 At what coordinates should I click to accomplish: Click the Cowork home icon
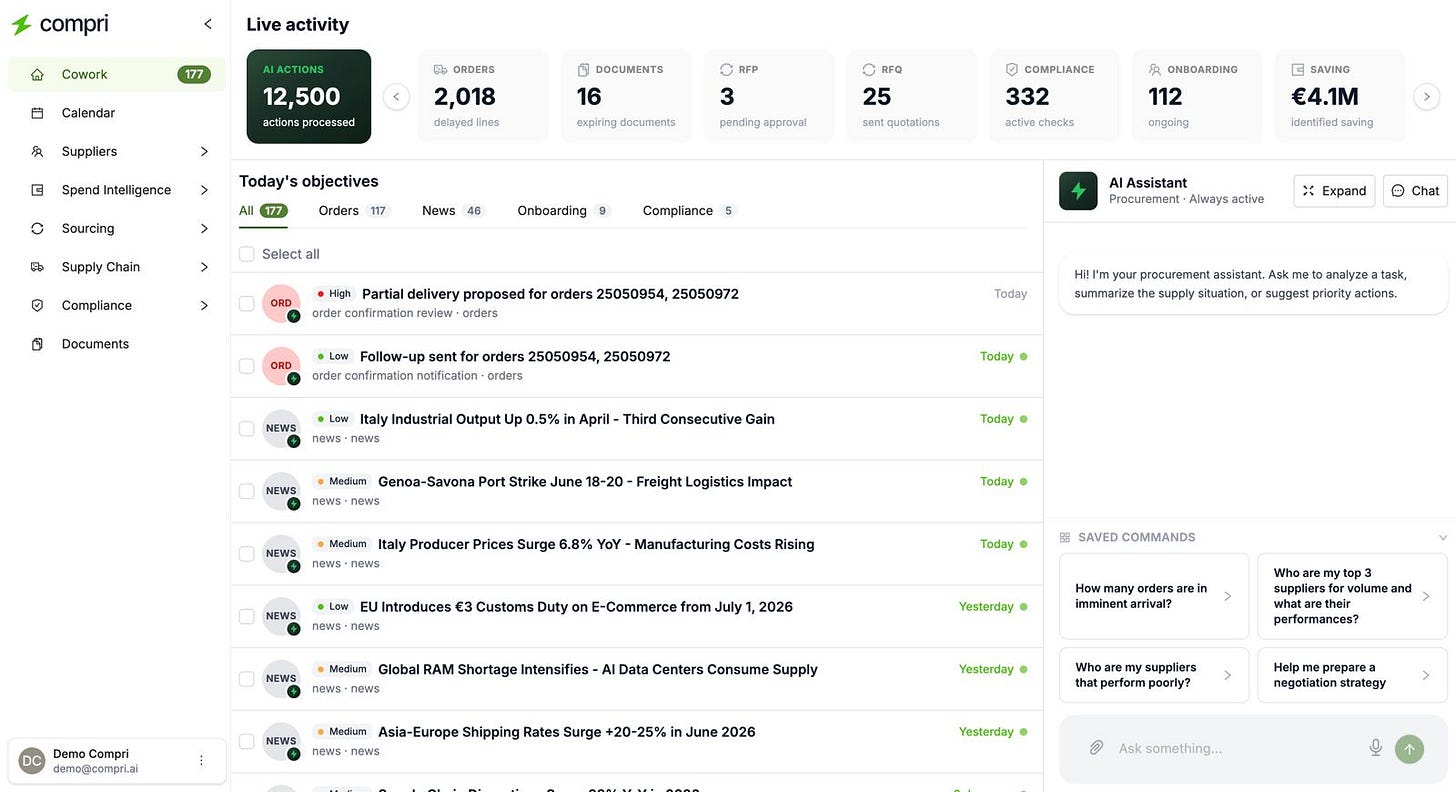(37, 74)
